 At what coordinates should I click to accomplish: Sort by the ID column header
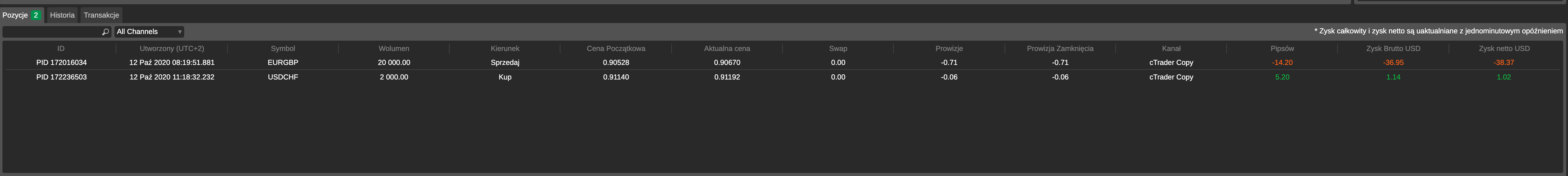(61, 48)
